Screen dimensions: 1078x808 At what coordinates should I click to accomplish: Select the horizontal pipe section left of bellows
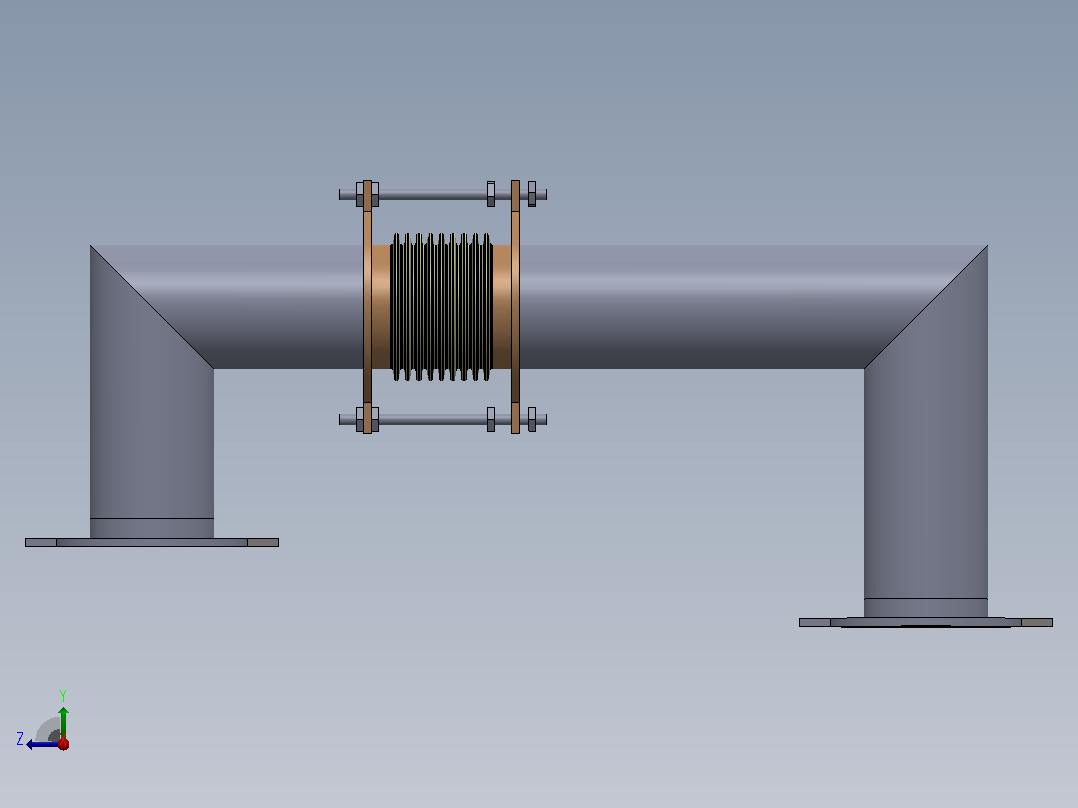pos(275,307)
